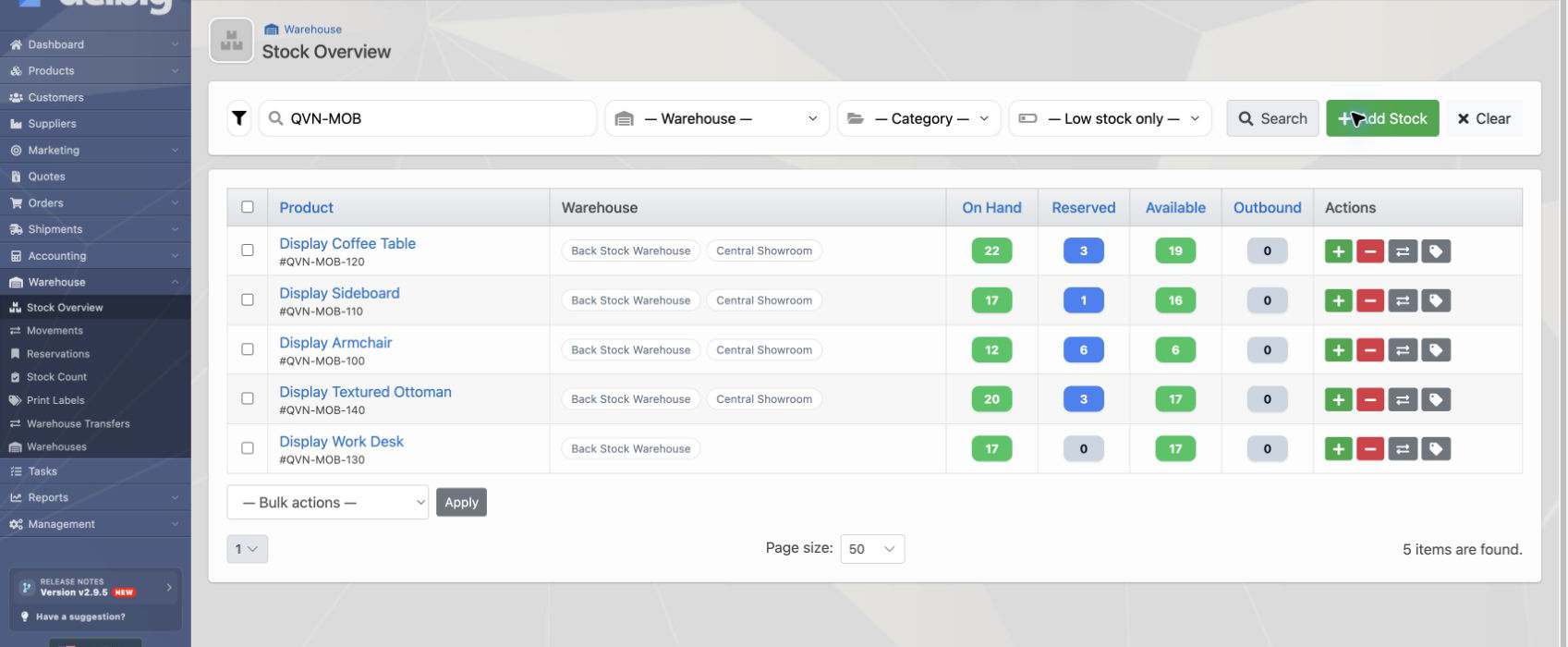Click the green plus icon for Display Armchair
1568x647 pixels.
[1338, 350]
